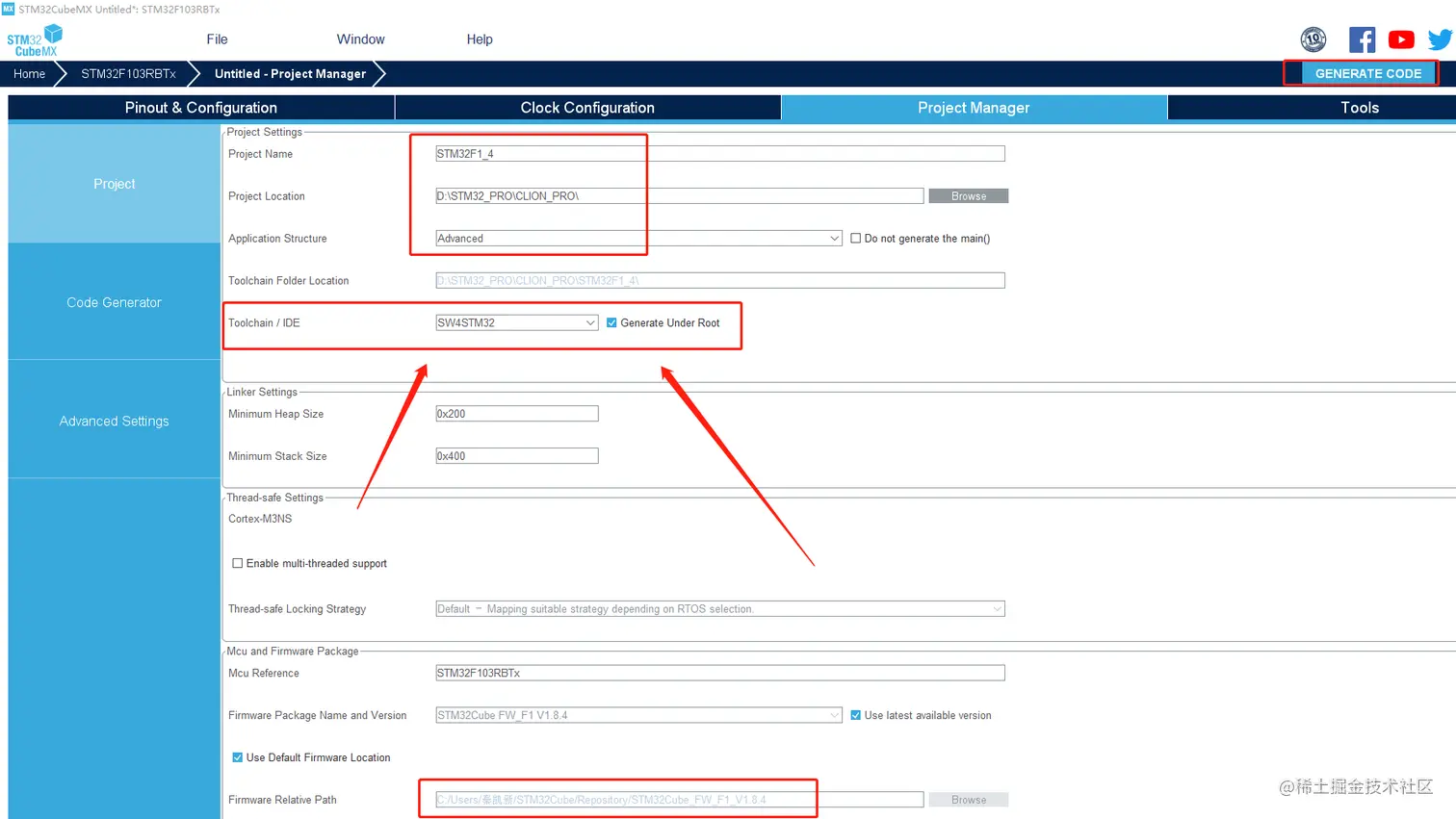
Task: Click the 'Thread-safe Settings' group heading
Action: 275,498
